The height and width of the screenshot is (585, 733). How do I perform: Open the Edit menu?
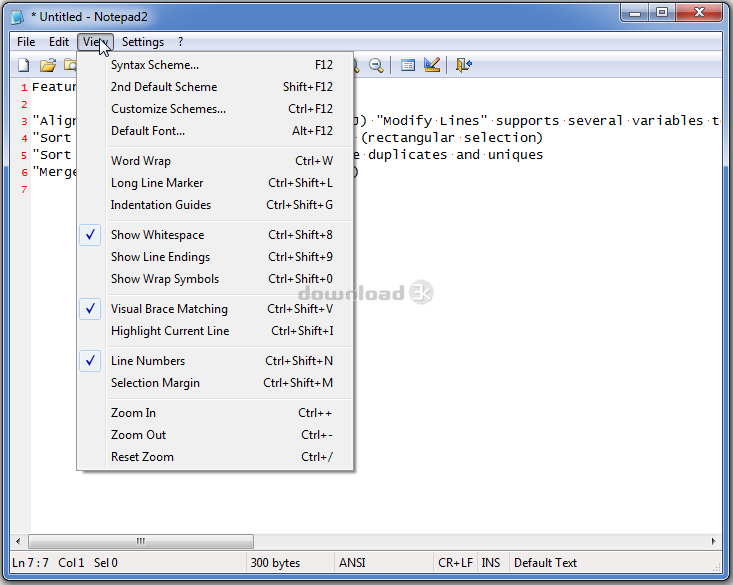[x=59, y=42]
